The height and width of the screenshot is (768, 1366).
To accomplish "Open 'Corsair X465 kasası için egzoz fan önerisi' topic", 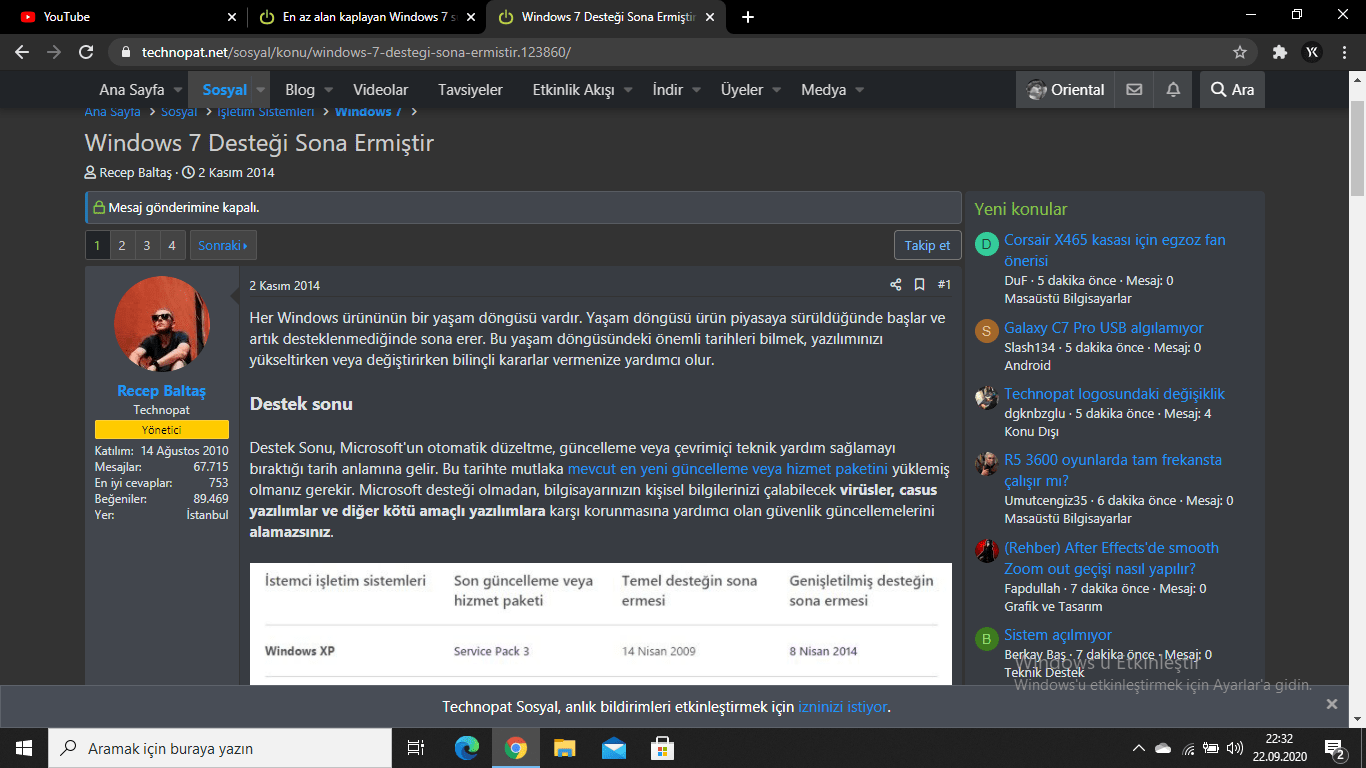I will coord(1115,250).
